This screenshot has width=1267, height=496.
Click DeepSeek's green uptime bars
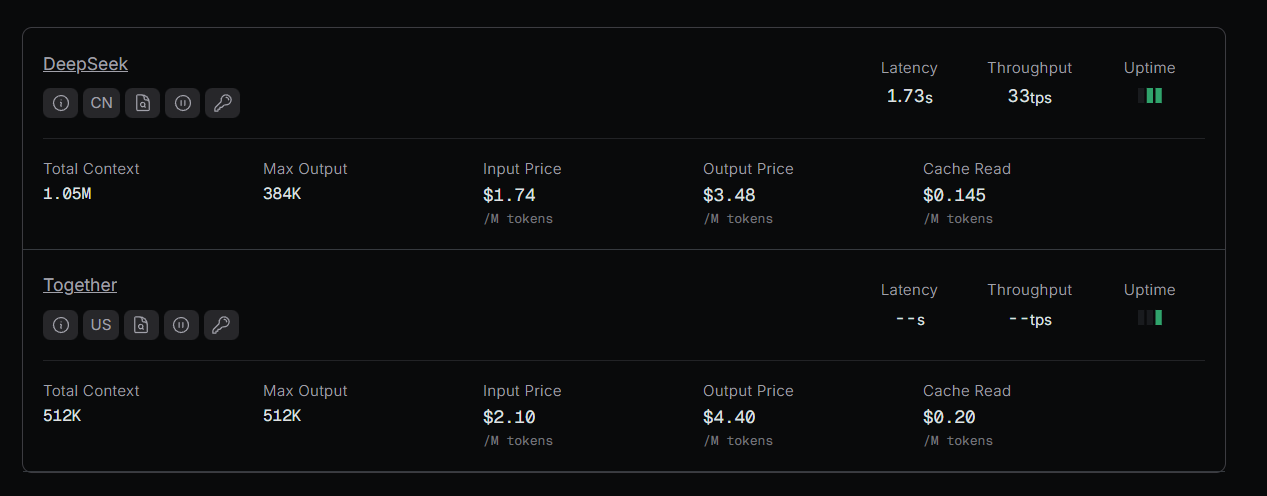[1150, 96]
